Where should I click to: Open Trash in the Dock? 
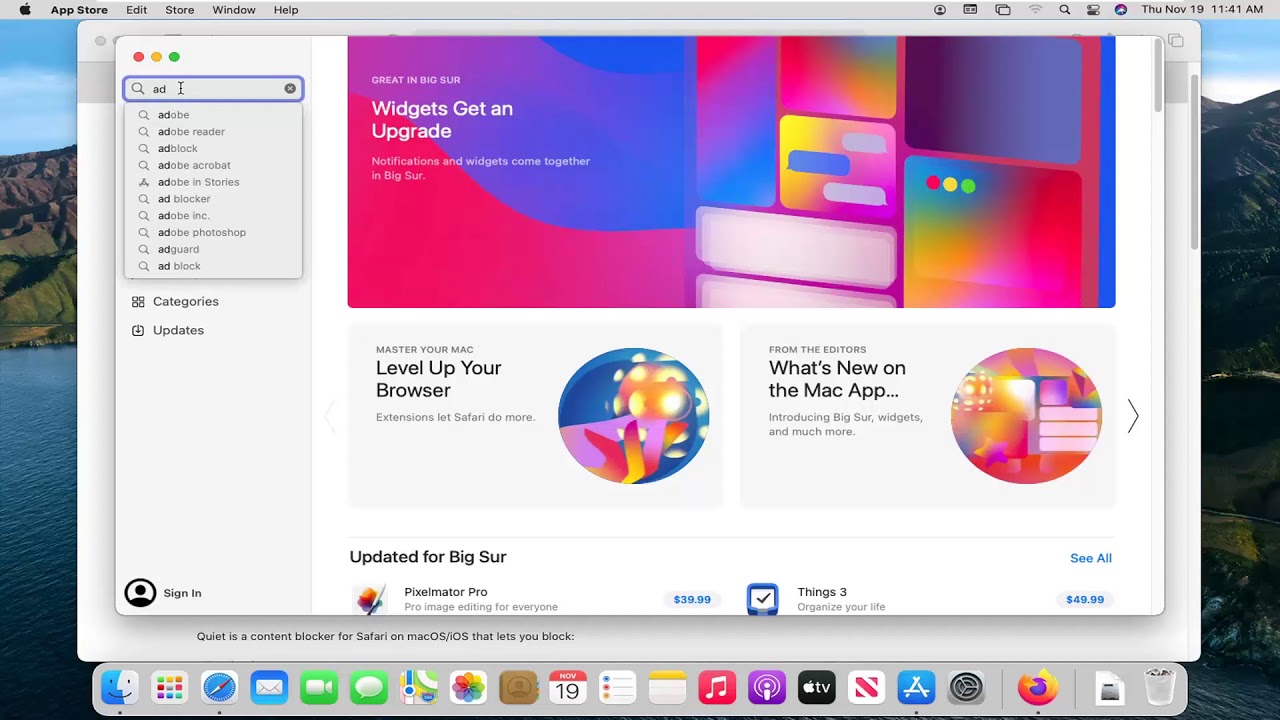click(1160, 688)
